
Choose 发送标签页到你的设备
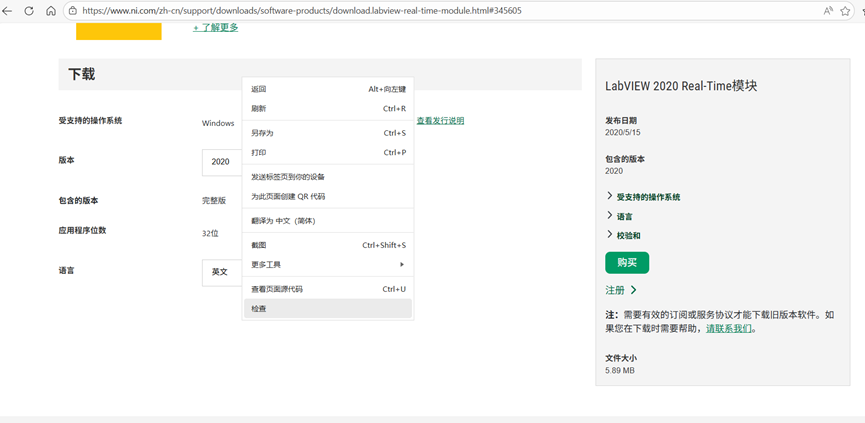click(328, 177)
